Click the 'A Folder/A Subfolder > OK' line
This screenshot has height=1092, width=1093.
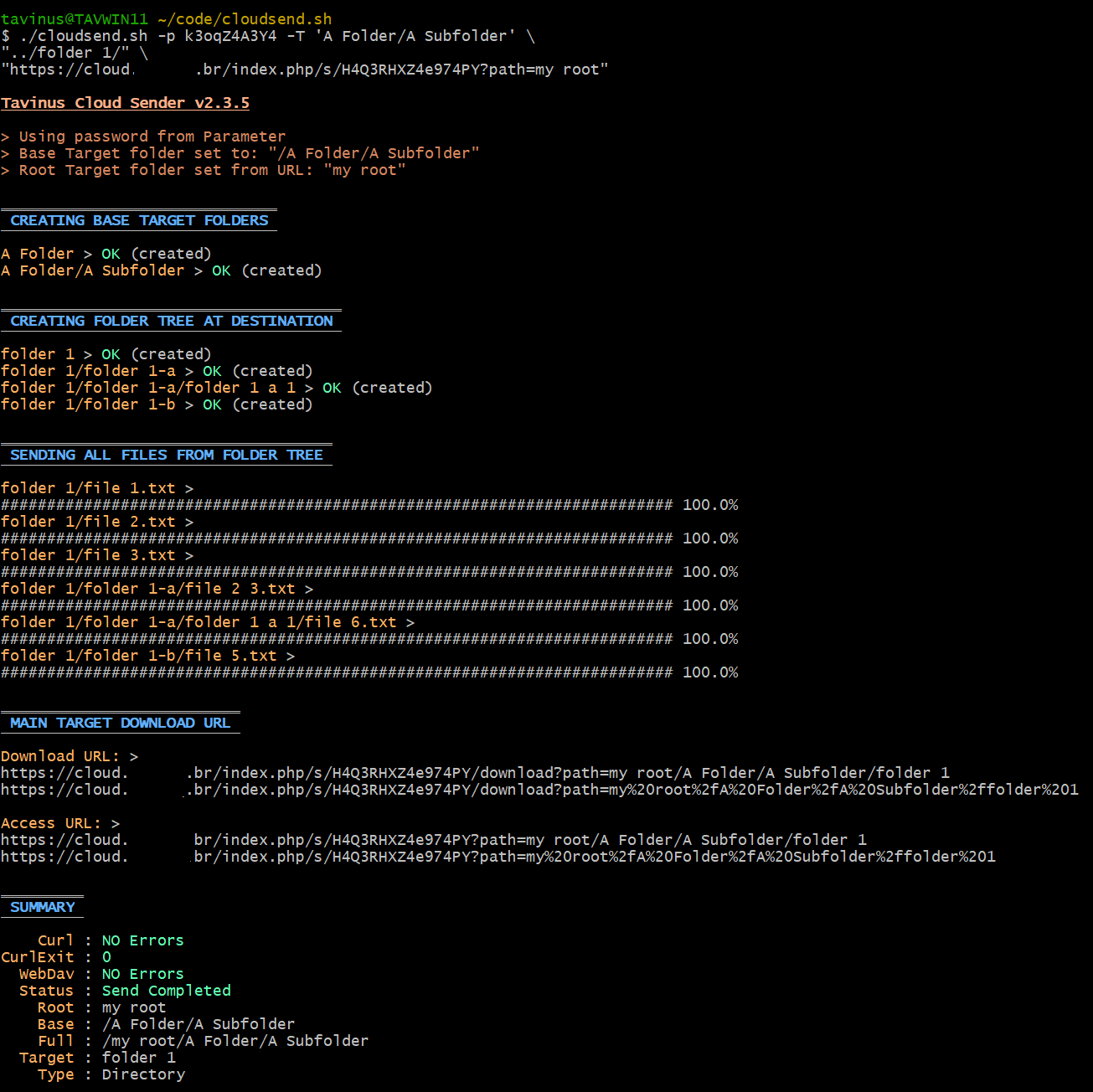point(162,270)
